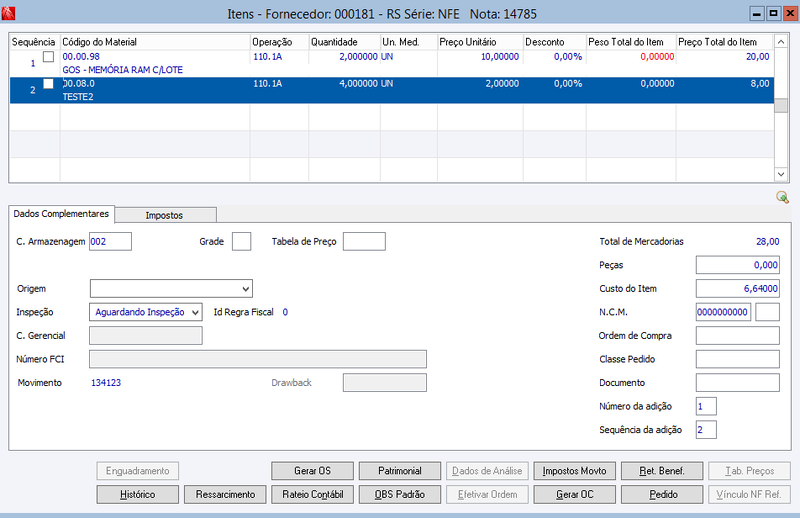Select the TESTE2 item row
800x518 pixels.
point(392,90)
